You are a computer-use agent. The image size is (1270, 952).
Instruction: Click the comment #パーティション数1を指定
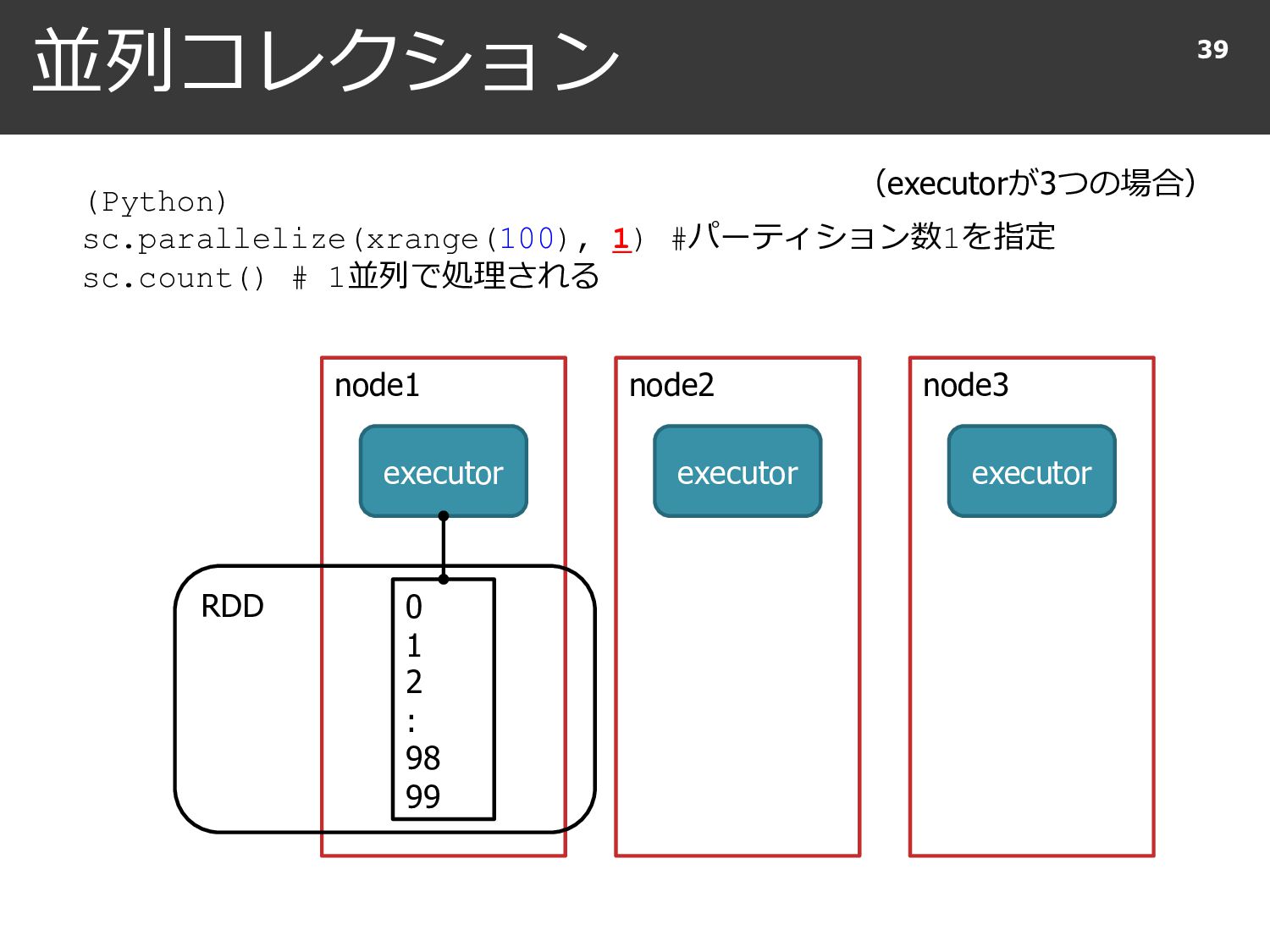(864, 237)
